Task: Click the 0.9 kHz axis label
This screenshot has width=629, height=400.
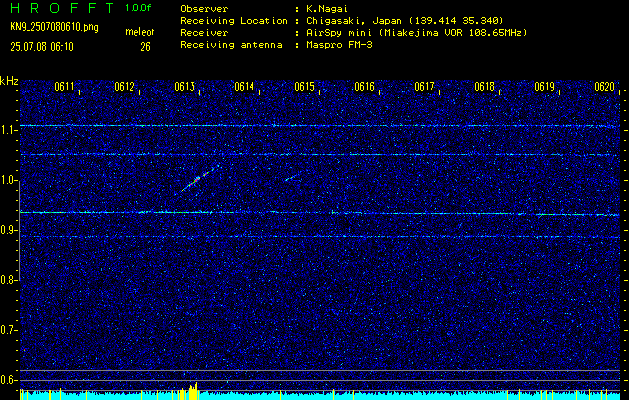Action: 9,230
